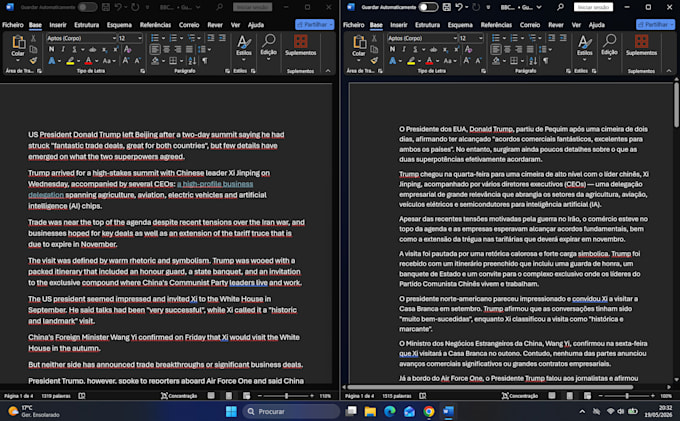
Task: Click Partilhar button in right window
Action: point(656,25)
